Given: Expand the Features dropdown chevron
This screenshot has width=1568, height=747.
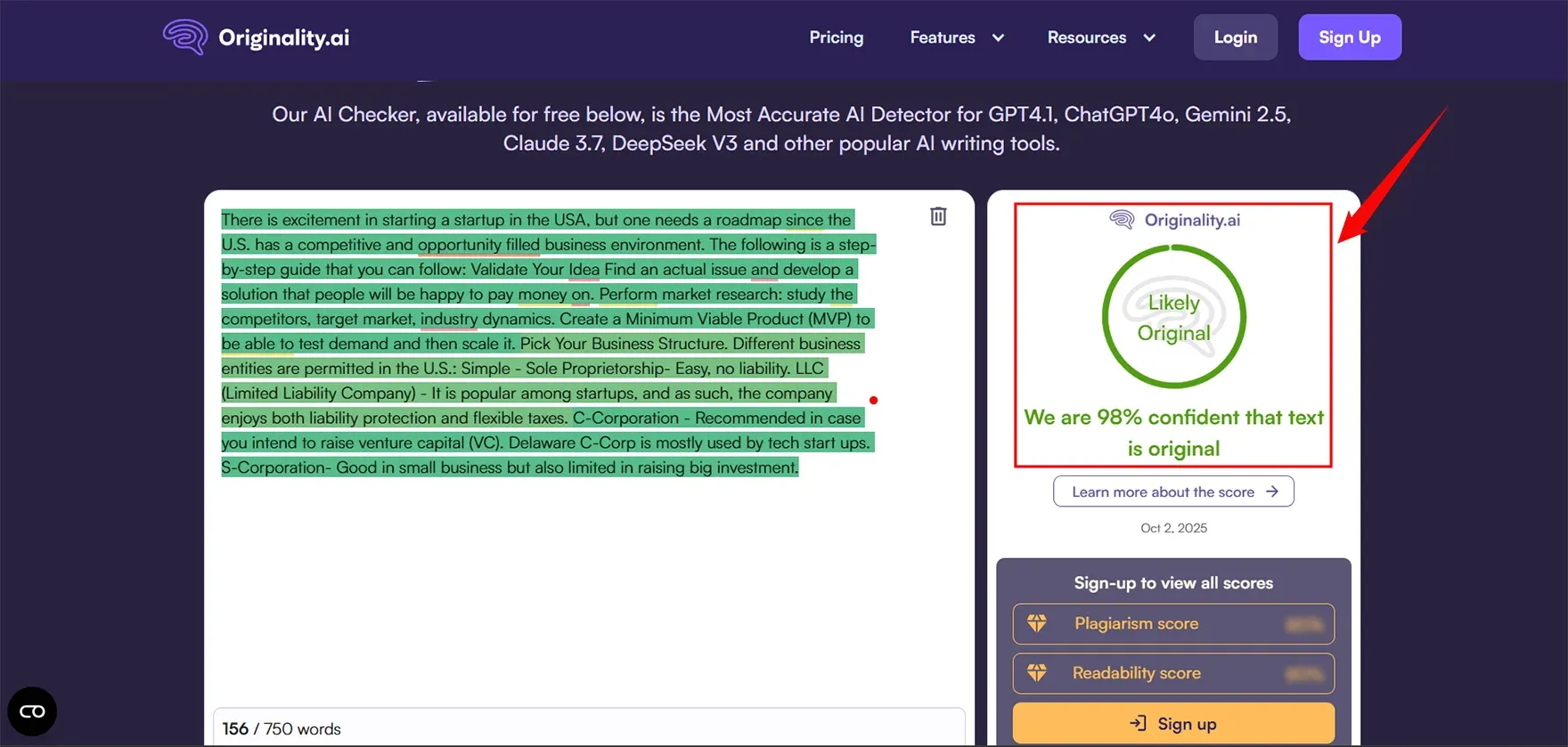Looking at the screenshot, I should point(998,37).
